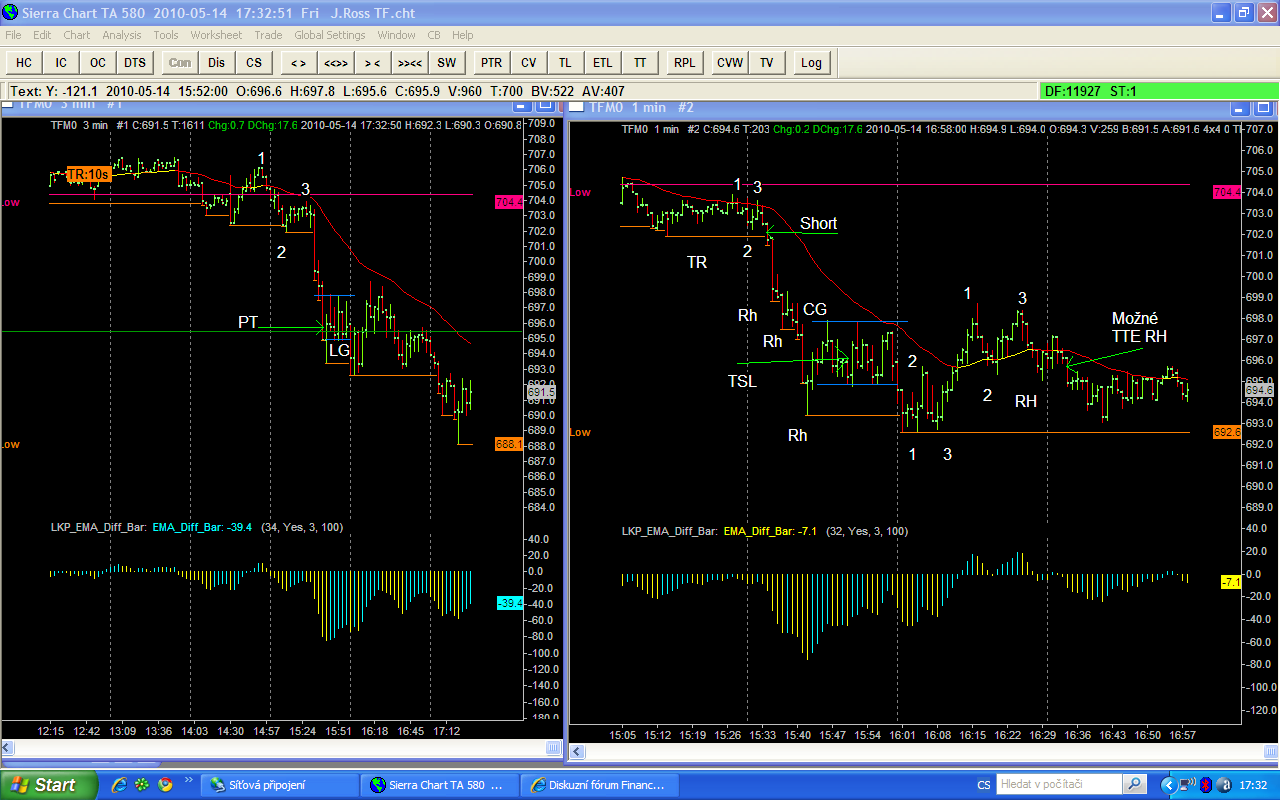Launch Internet Explorer from quick launch

120,785
